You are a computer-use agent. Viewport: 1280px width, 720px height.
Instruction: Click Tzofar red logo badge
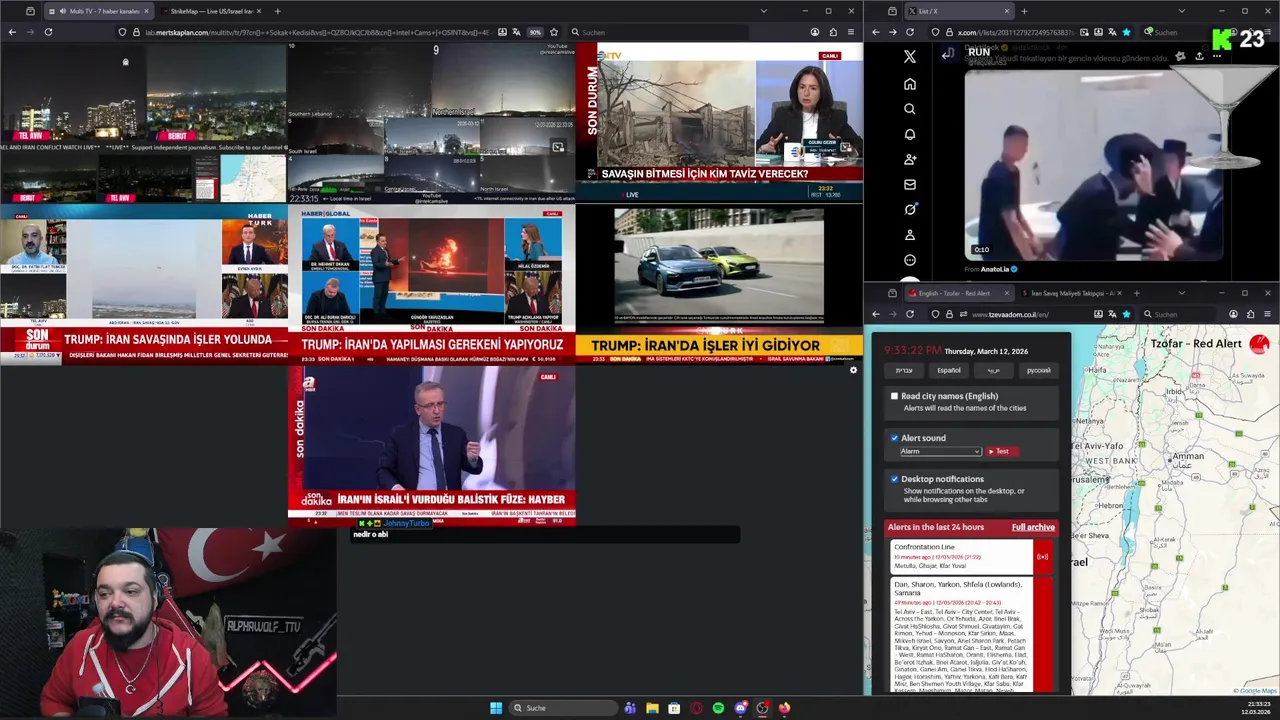click(1259, 344)
